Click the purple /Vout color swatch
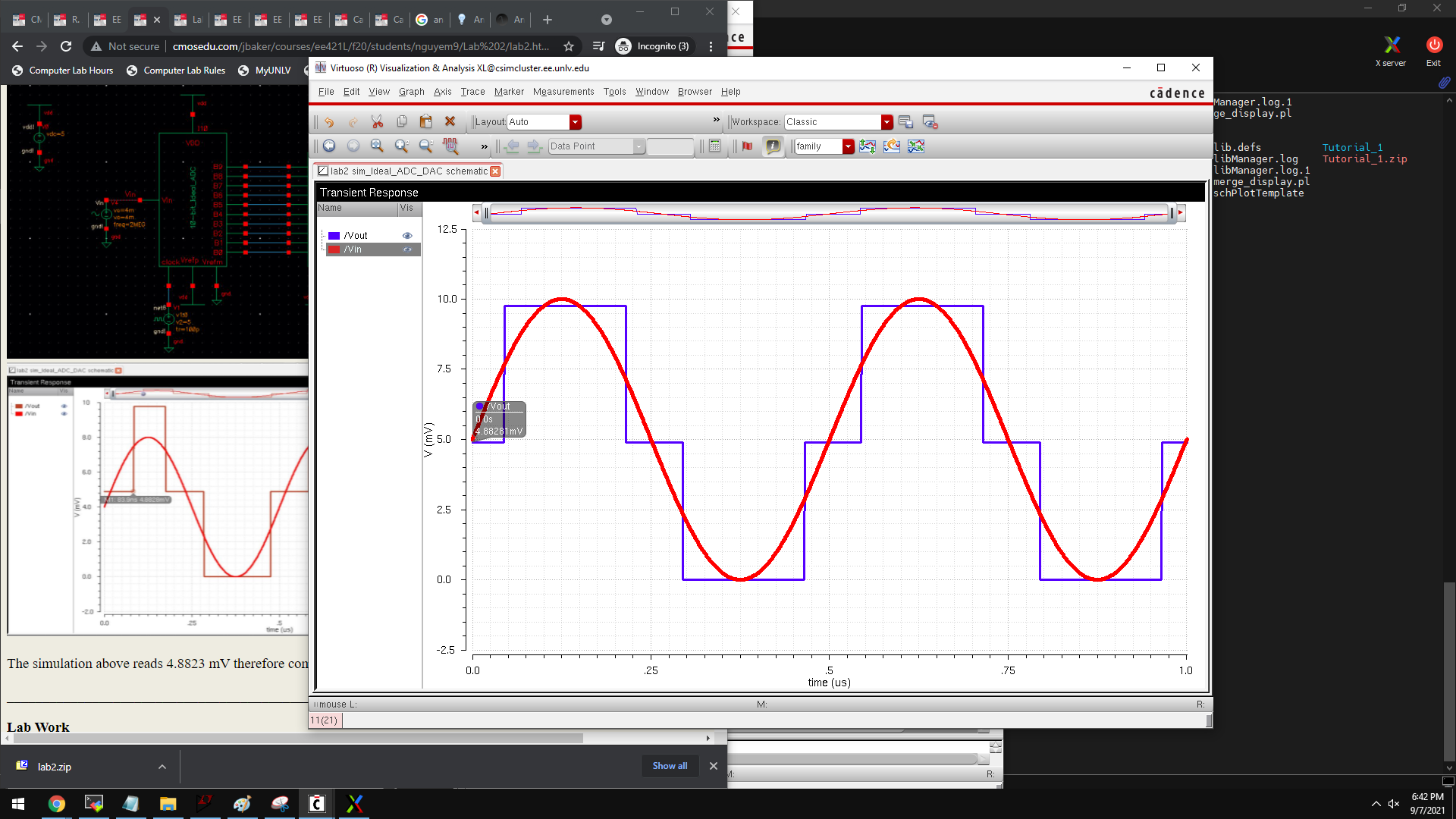 (x=334, y=236)
